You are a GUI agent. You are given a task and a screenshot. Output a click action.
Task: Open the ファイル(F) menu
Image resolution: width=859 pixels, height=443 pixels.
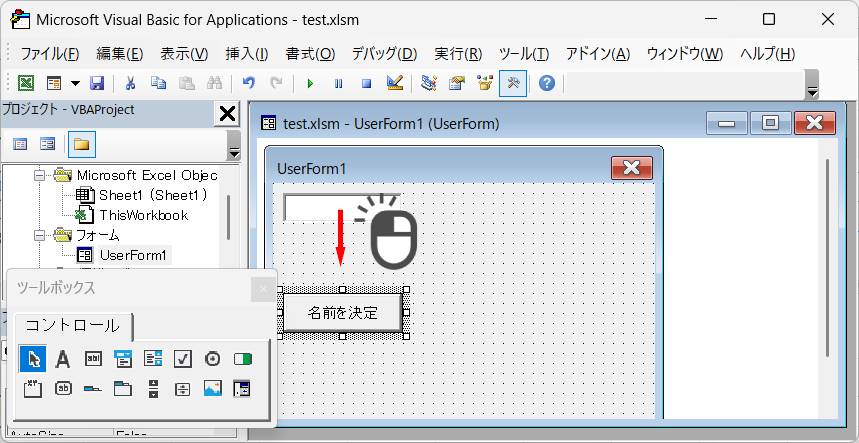click(50, 54)
